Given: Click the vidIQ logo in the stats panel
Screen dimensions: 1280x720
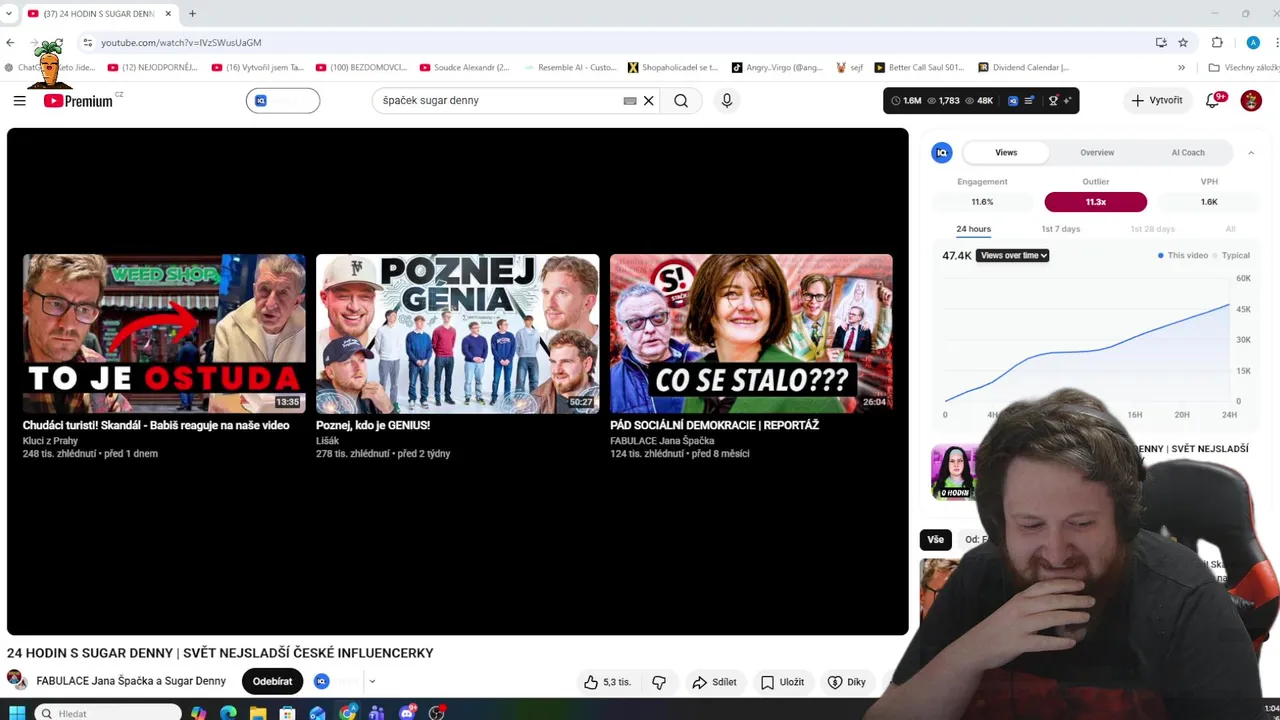Looking at the screenshot, I should [941, 152].
